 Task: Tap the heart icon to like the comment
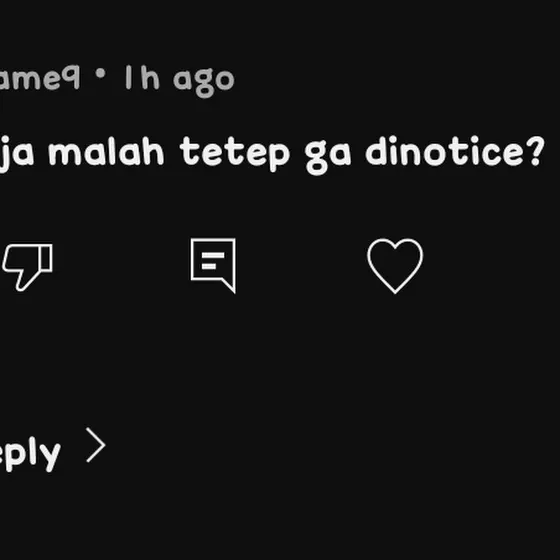[395, 266]
